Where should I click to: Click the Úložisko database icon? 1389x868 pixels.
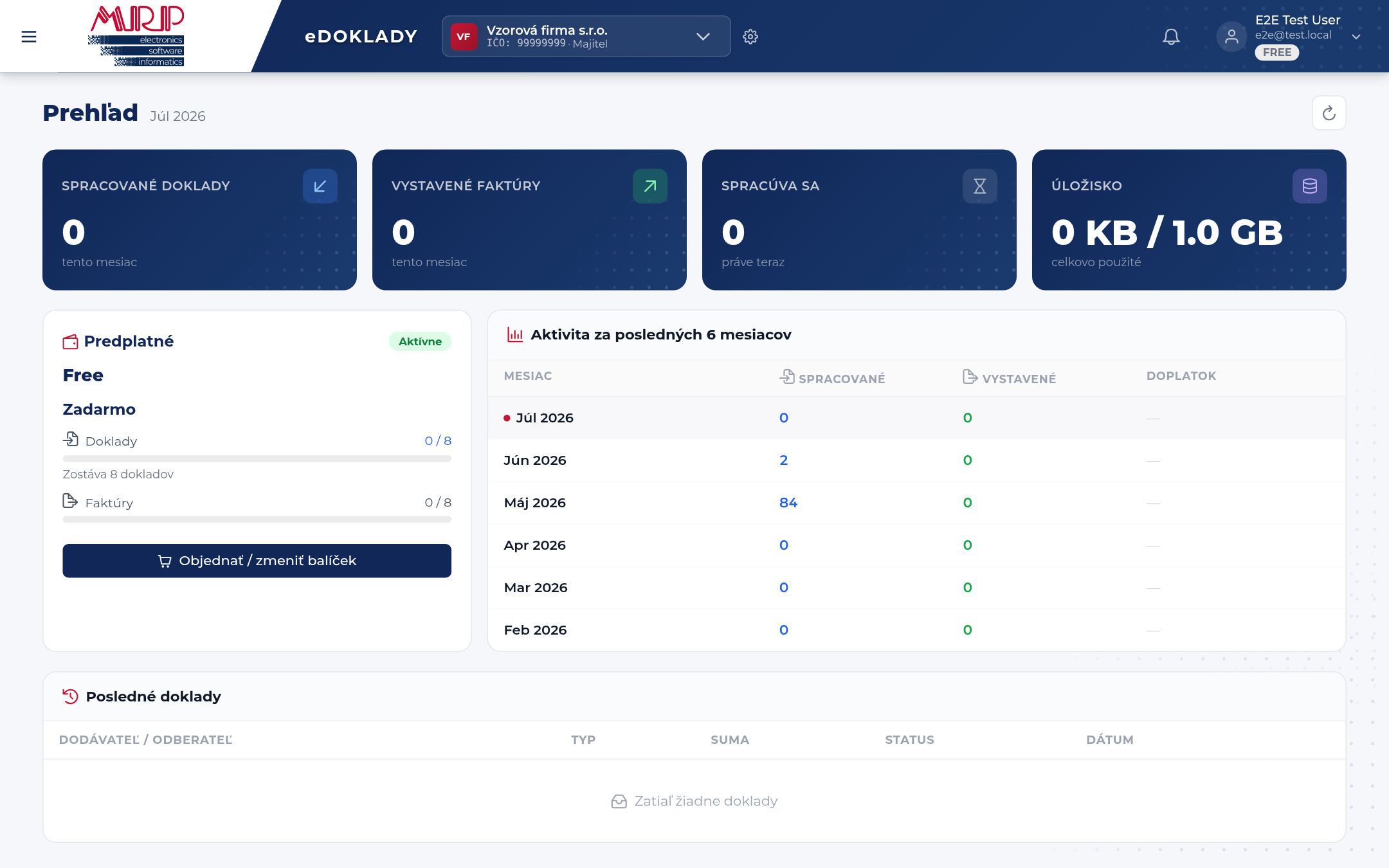pyautogui.click(x=1310, y=186)
